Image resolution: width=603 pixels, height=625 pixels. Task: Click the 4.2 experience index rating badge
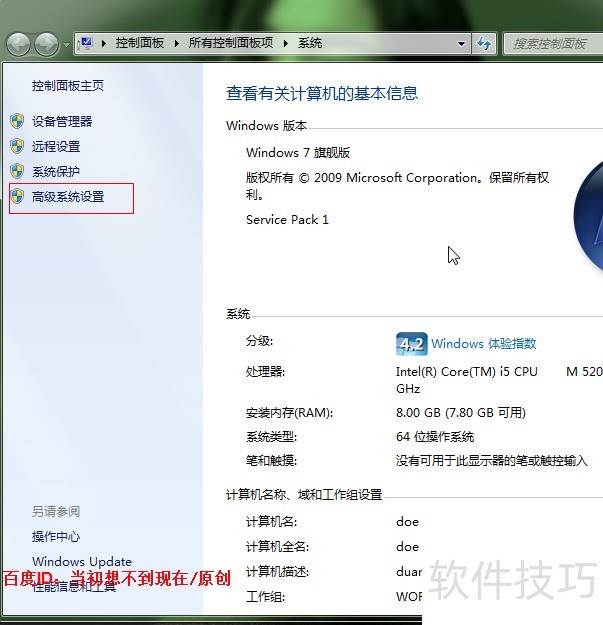pos(412,344)
